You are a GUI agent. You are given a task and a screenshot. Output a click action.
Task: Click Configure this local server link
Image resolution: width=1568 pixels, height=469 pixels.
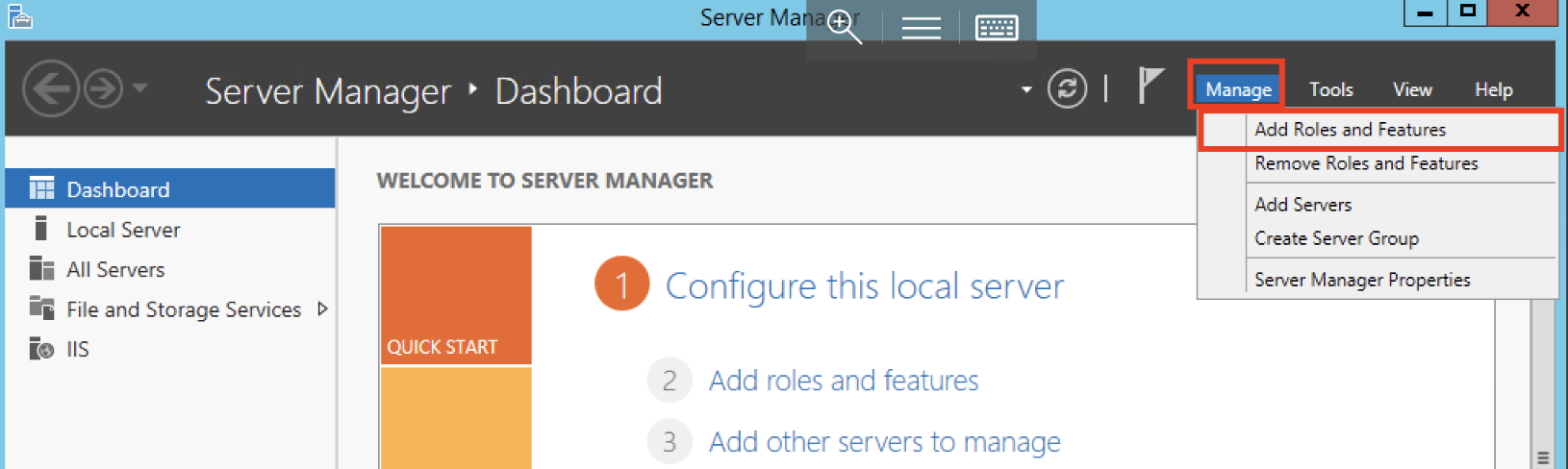click(x=864, y=285)
